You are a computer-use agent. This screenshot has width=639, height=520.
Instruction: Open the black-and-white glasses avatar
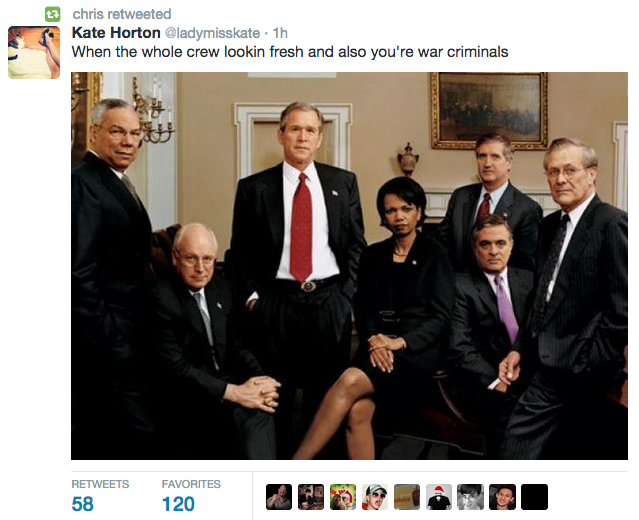[x=471, y=497]
